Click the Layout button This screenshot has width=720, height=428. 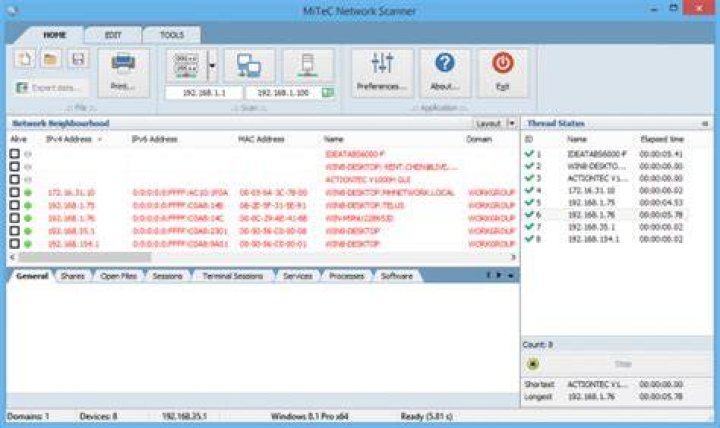pos(489,123)
